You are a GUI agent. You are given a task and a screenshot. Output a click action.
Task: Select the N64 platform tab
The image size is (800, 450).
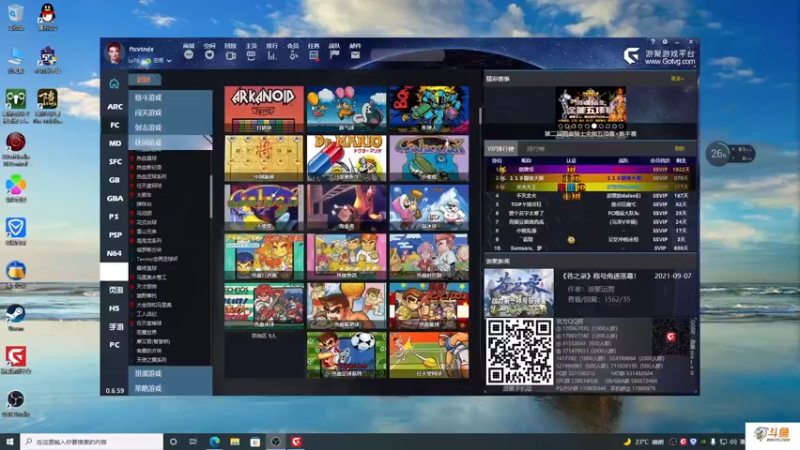tap(114, 253)
